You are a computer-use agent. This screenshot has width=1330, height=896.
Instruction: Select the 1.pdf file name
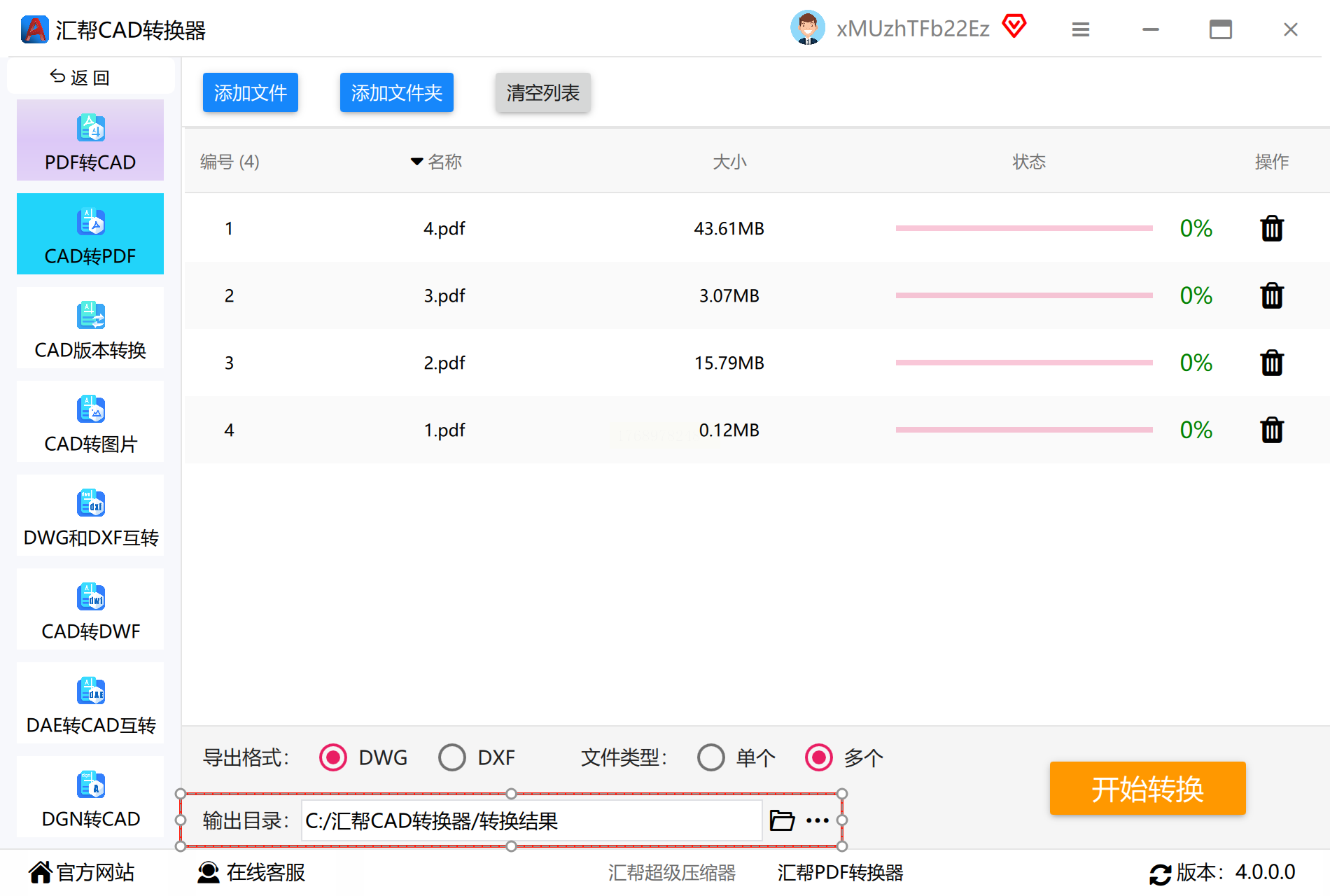(444, 430)
